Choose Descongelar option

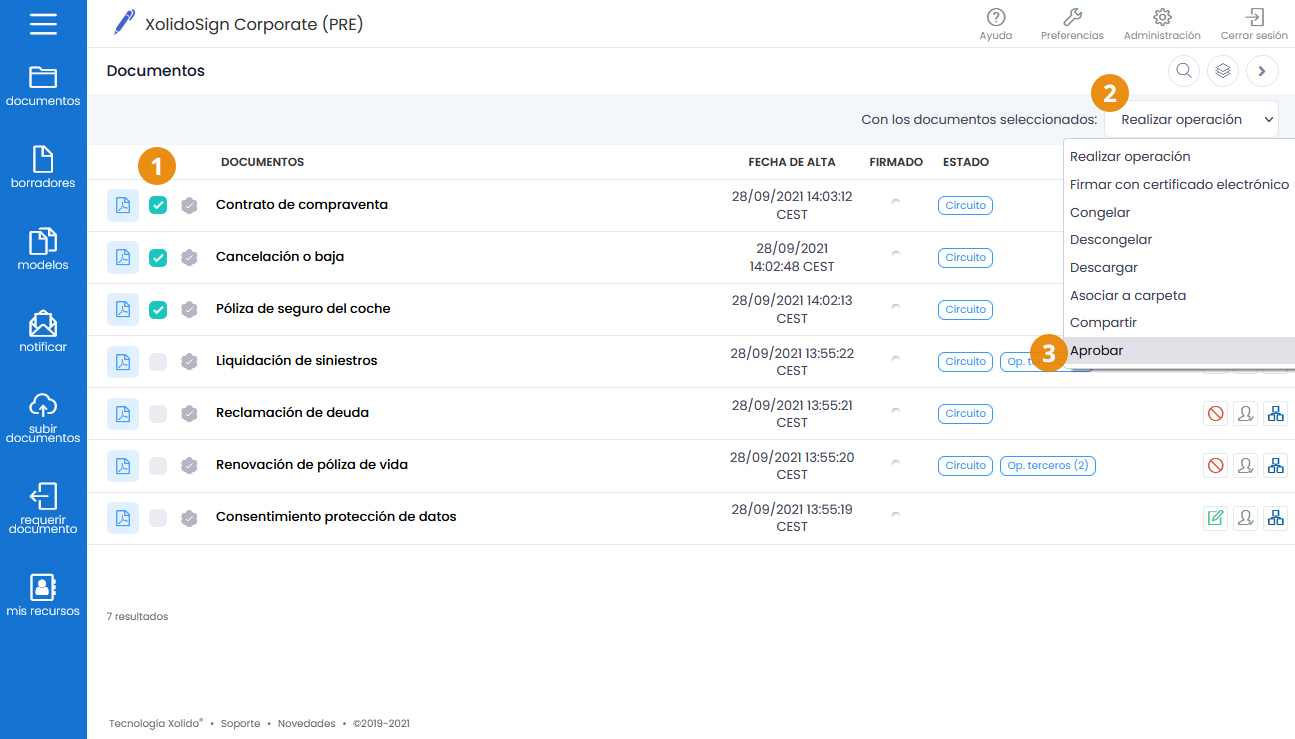[x=1179, y=240]
